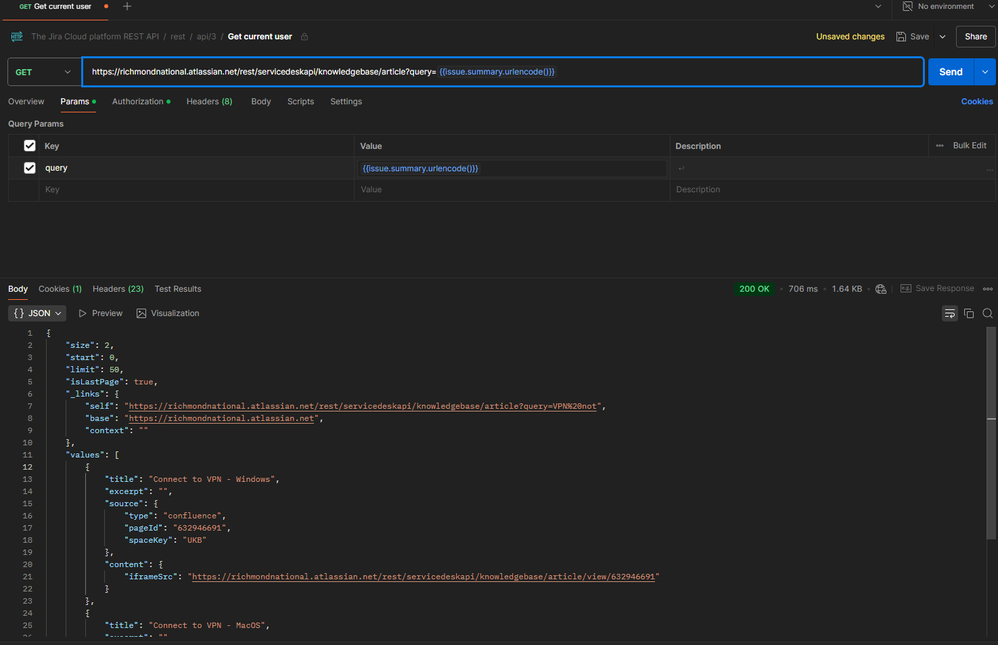Click the Save disk icon

click(901, 37)
